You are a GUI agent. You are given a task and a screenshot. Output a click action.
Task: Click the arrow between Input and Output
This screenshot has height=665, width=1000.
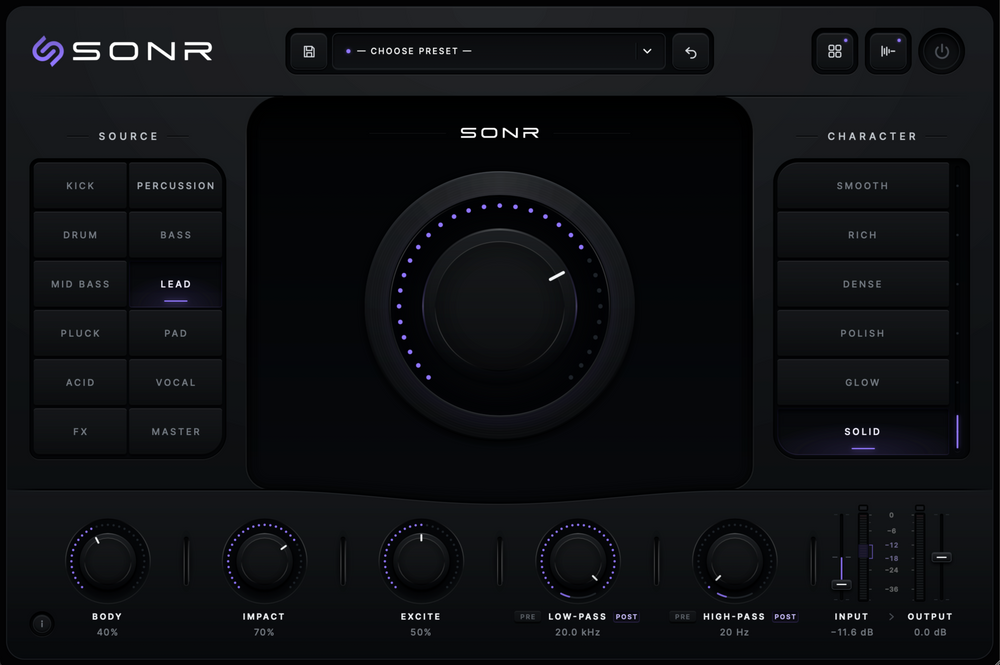(x=891, y=617)
